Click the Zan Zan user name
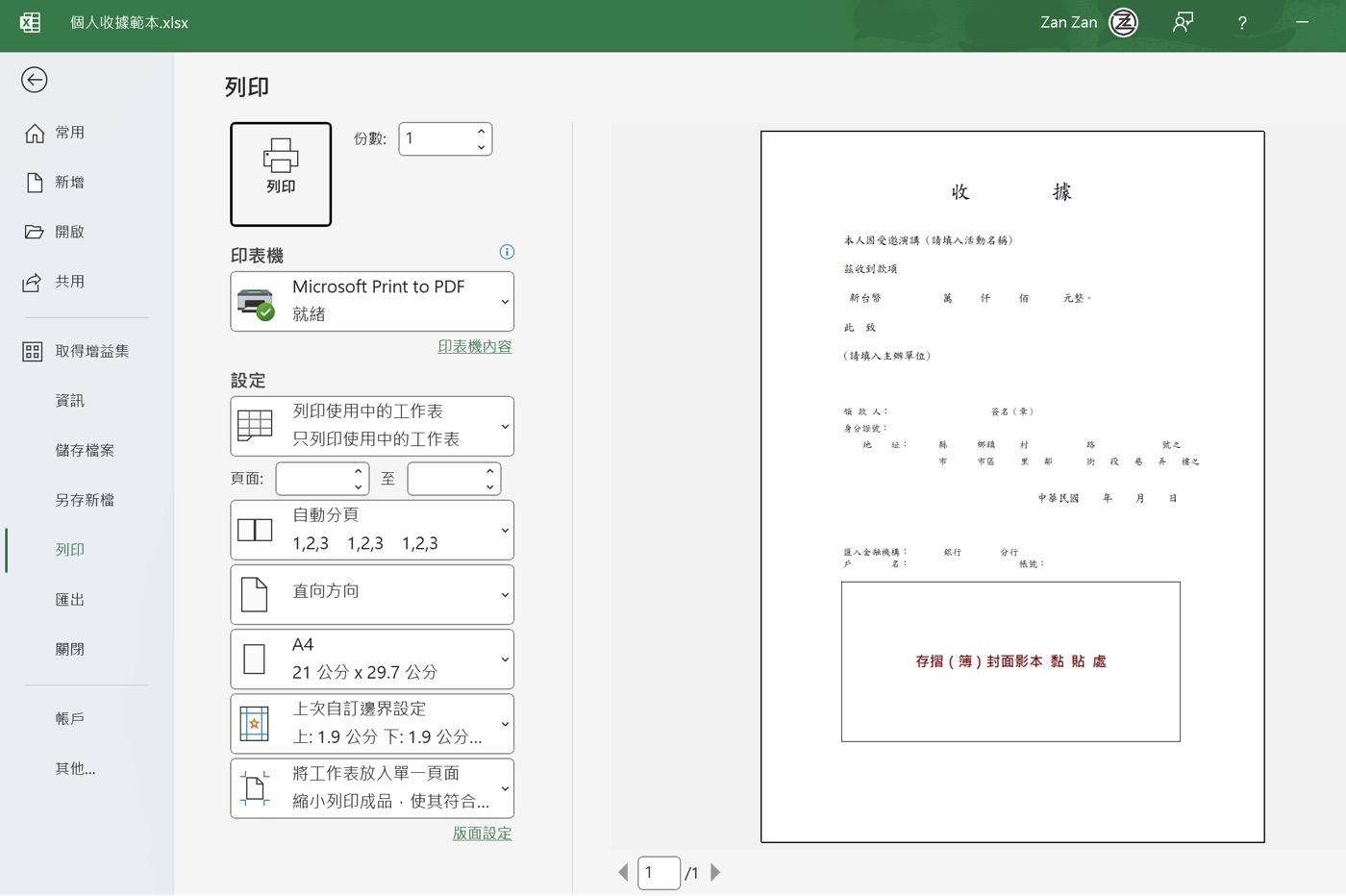 pyautogui.click(x=1068, y=22)
